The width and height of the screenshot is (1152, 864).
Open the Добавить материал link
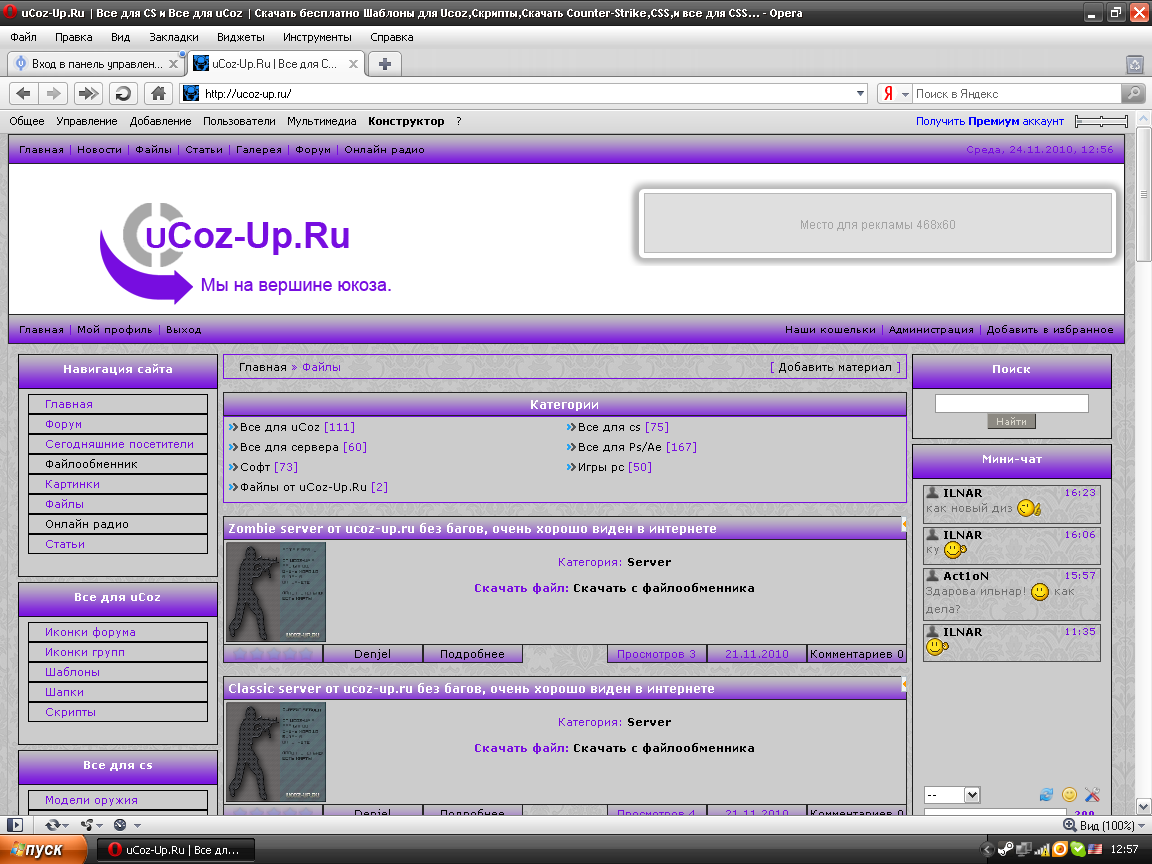pyautogui.click(x=835, y=367)
